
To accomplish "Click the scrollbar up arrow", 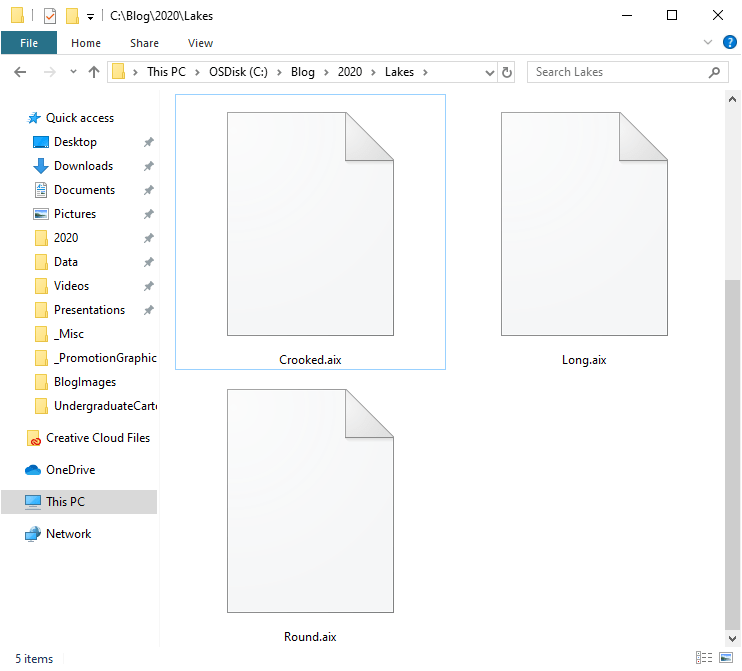I will [x=732, y=99].
